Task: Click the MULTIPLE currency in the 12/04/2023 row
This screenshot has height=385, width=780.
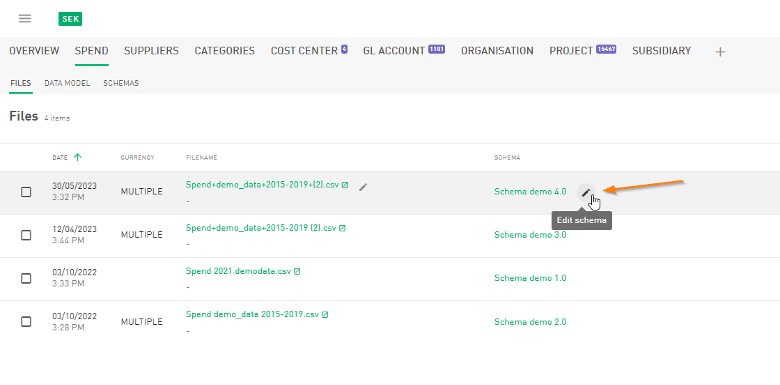Action: [142, 235]
